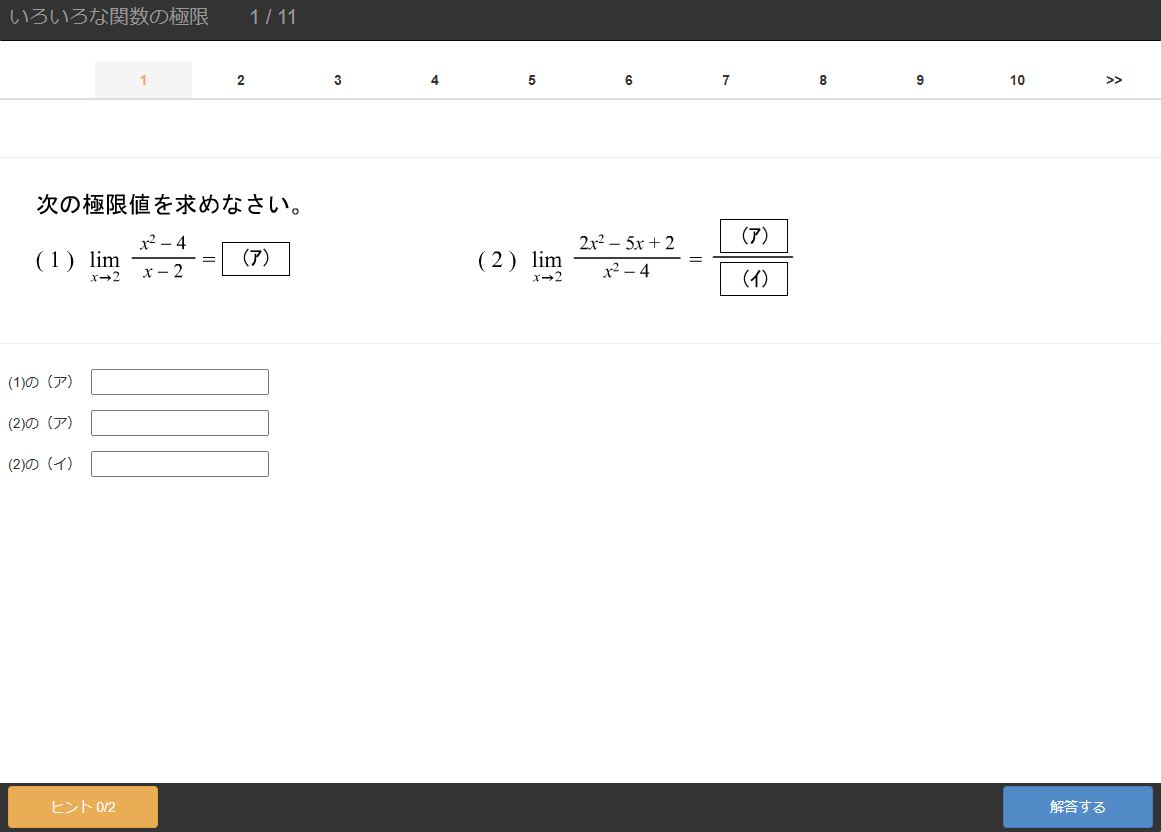Jump to question tab 5
The height and width of the screenshot is (832, 1161).
pos(531,80)
